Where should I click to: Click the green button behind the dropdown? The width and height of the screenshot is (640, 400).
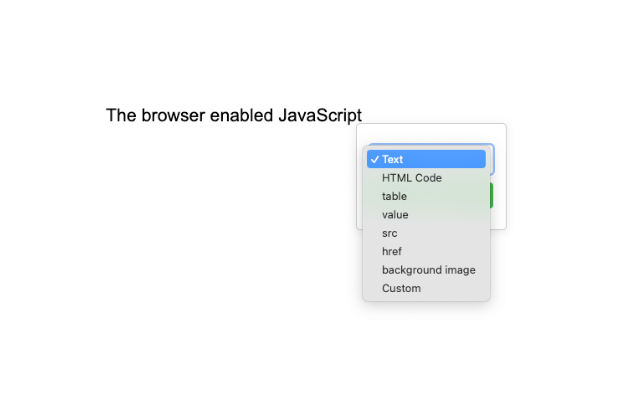click(x=491, y=195)
